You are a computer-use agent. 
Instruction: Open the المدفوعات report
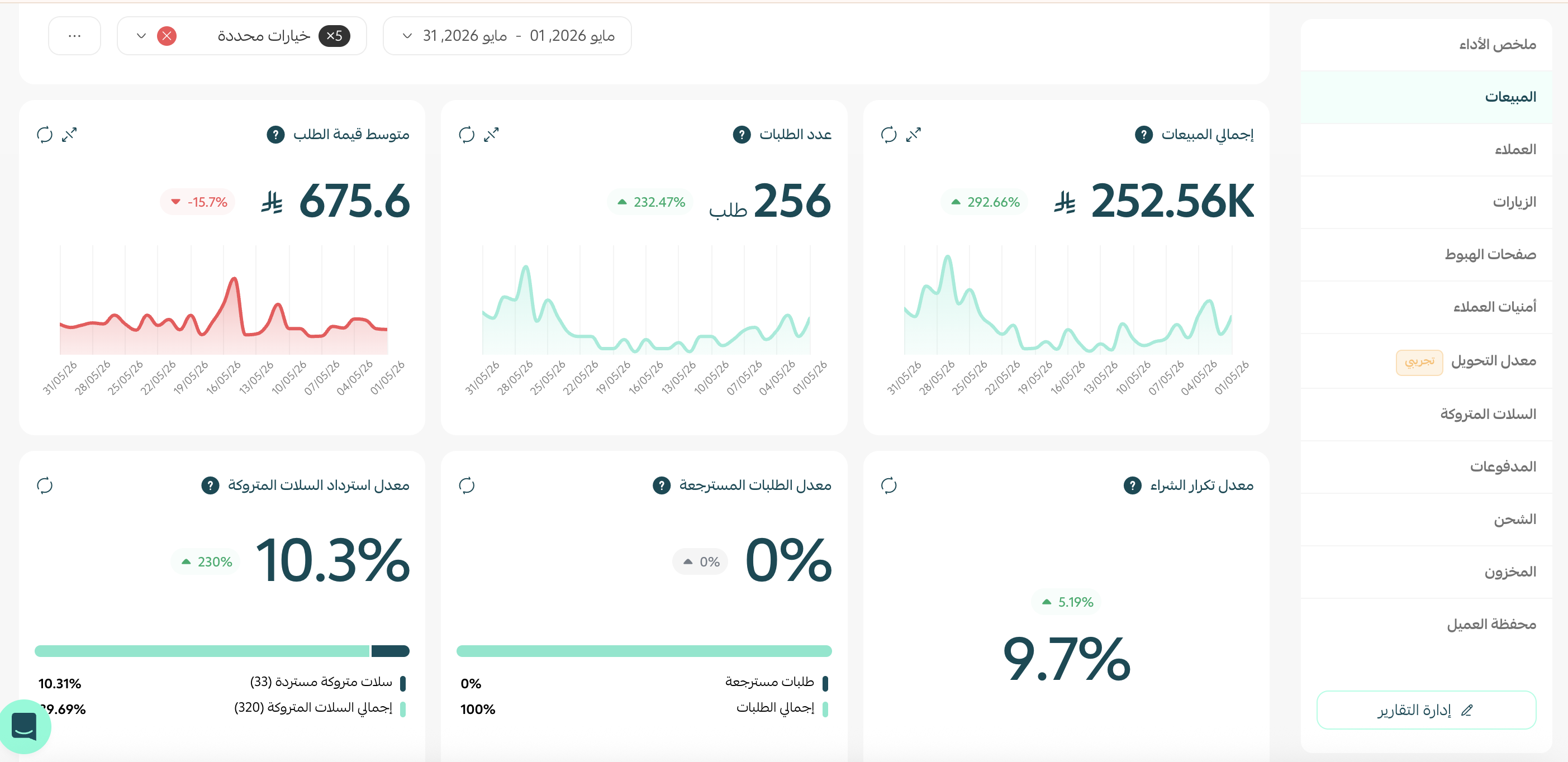click(1426, 467)
